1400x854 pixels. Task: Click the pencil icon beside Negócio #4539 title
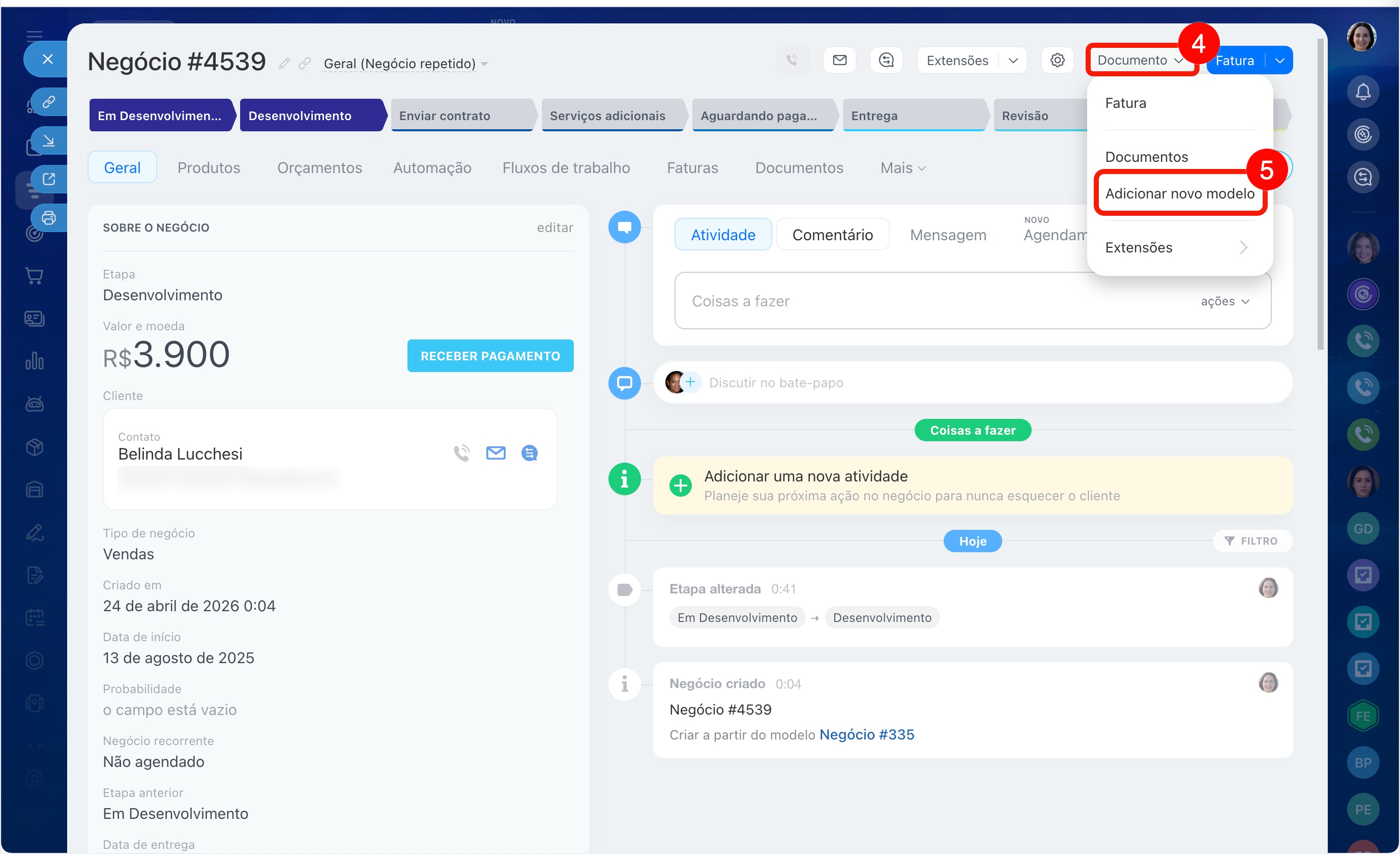[285, 63]
